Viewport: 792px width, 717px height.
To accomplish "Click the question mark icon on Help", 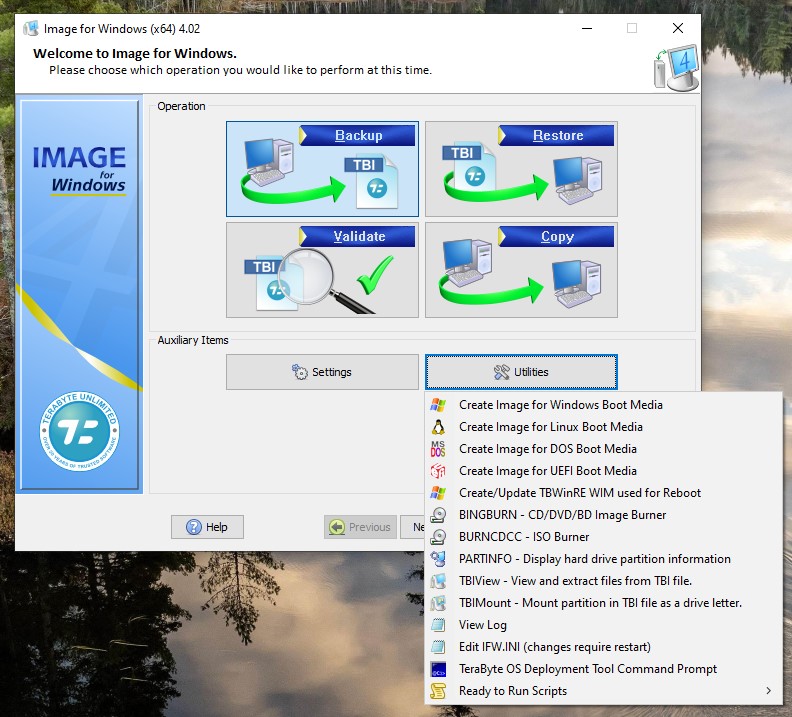I will pos(193,527).
